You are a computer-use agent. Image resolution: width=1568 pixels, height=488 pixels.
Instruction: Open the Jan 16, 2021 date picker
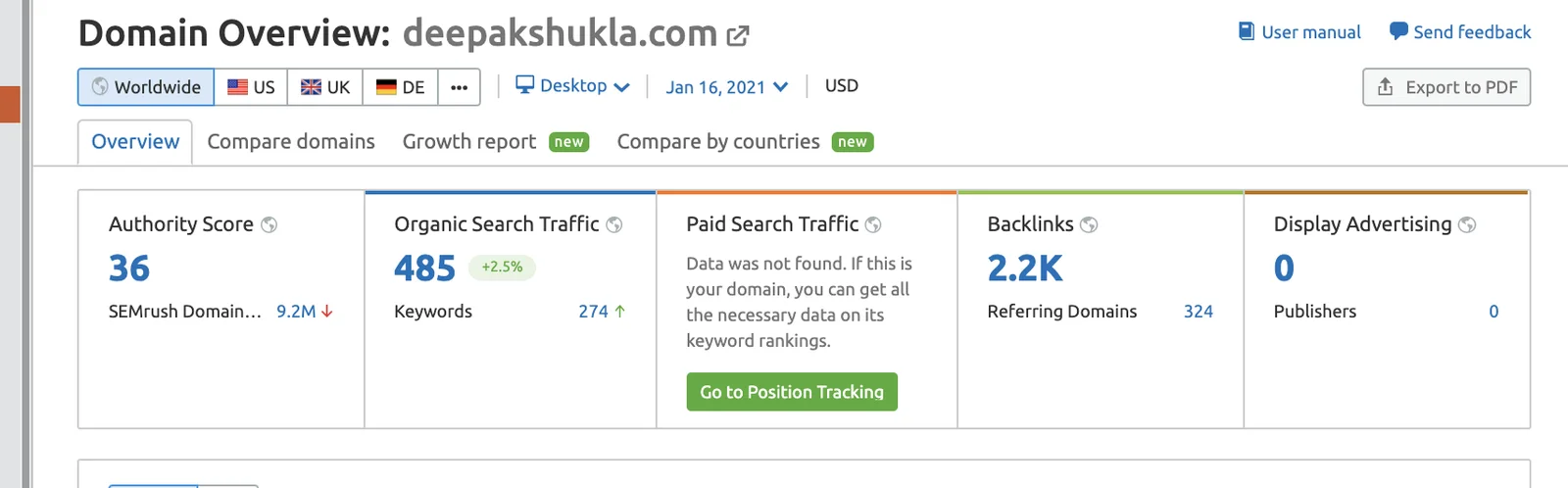click(x=727, y=87)
